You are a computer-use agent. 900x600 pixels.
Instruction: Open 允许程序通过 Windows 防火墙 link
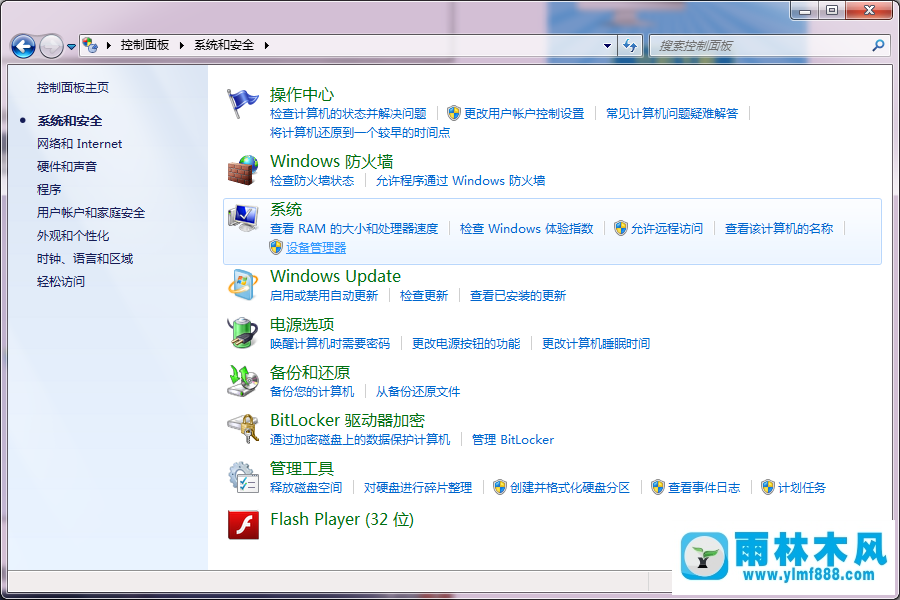[460, 181]
